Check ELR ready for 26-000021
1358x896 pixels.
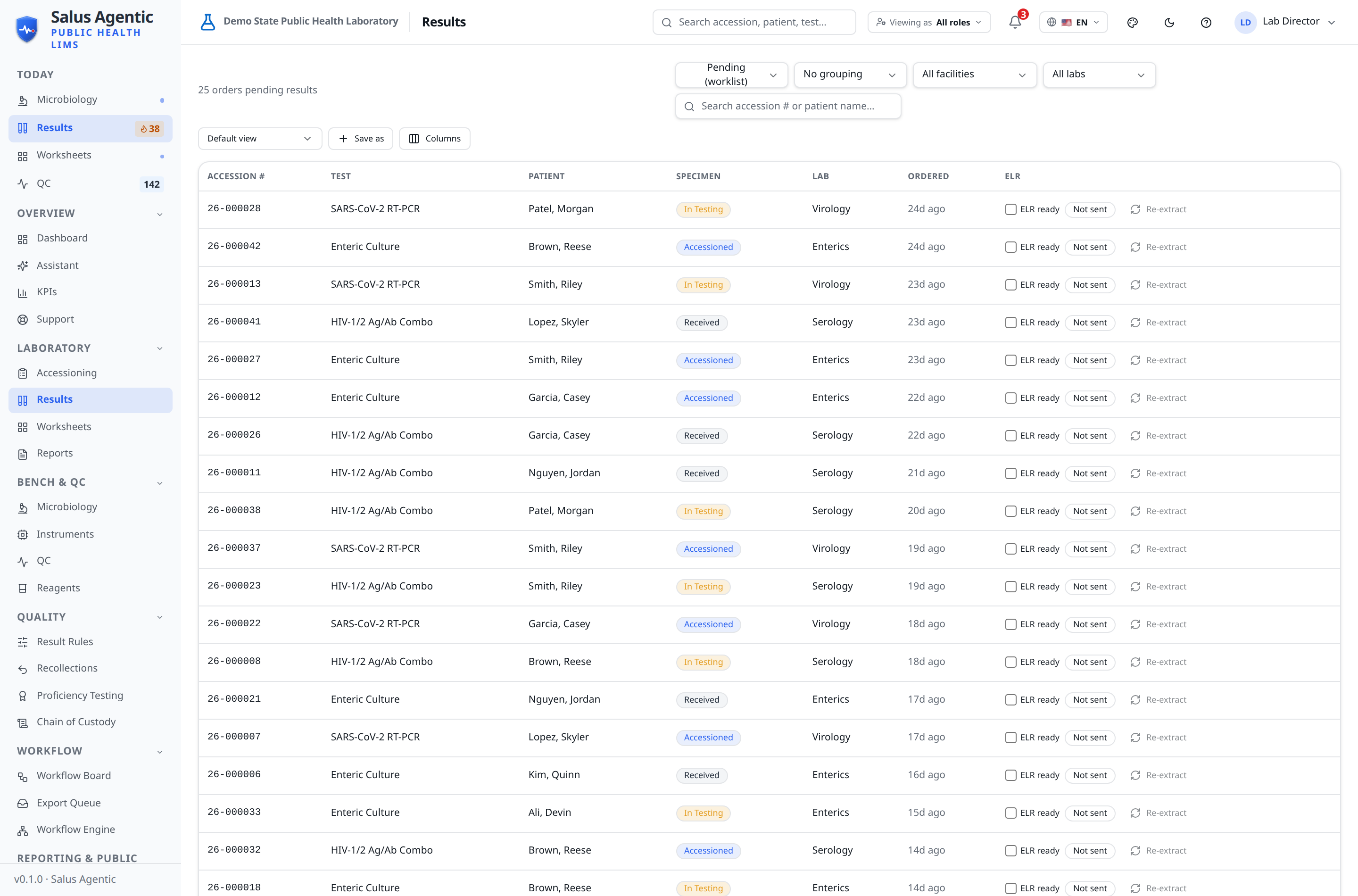(1010, 699)
